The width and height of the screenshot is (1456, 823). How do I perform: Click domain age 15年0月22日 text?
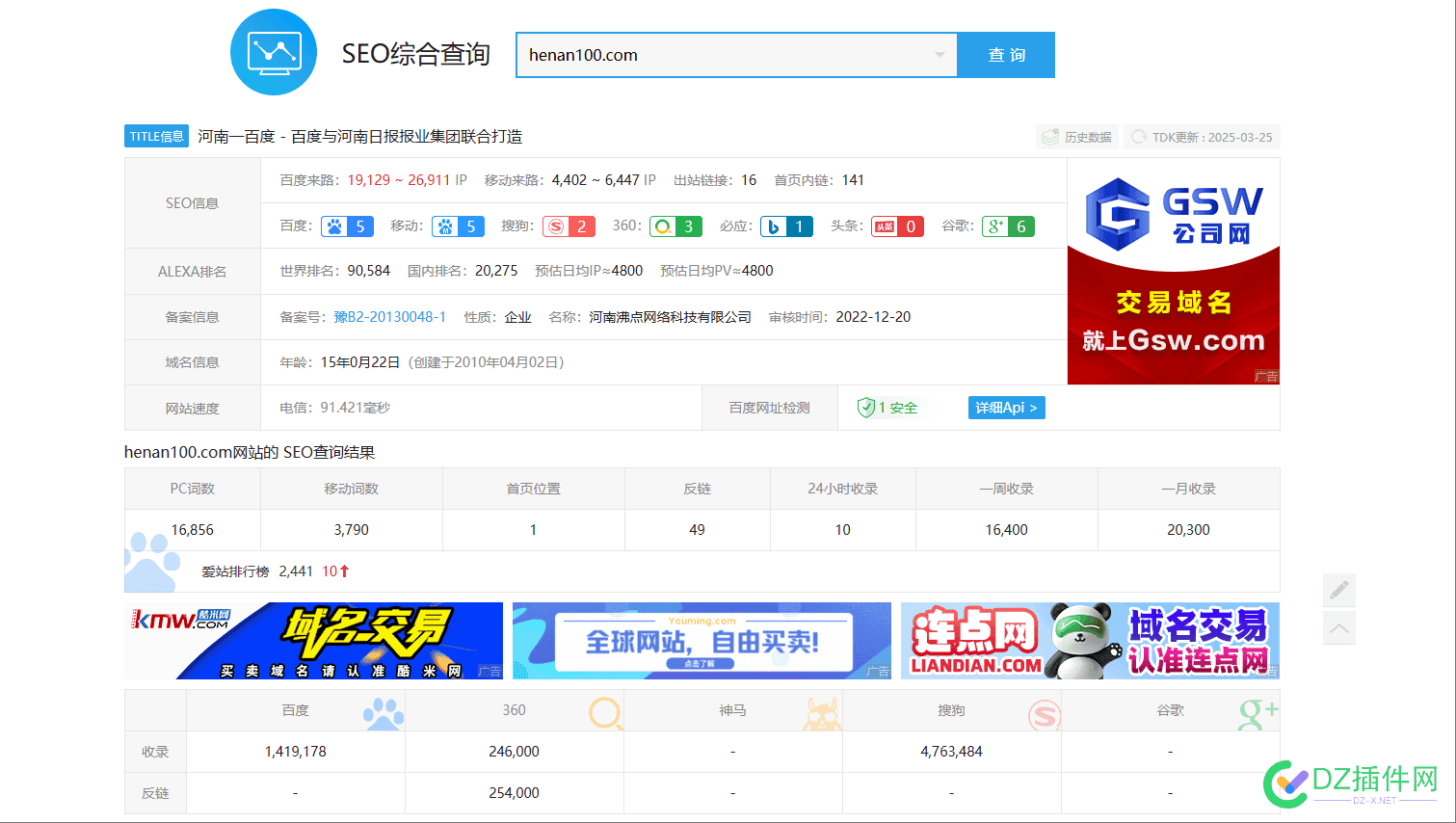tap(359, 362)
